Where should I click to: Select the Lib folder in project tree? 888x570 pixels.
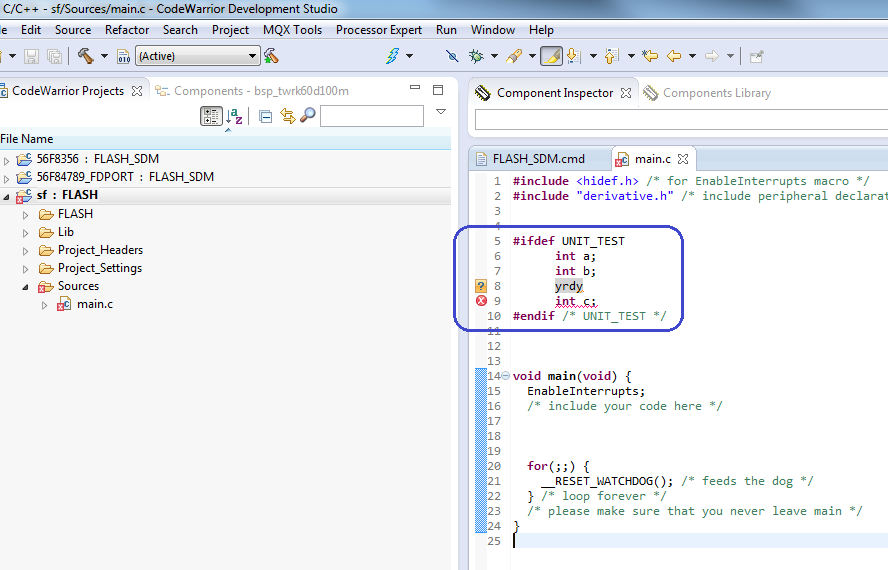(x=65, y=232)
